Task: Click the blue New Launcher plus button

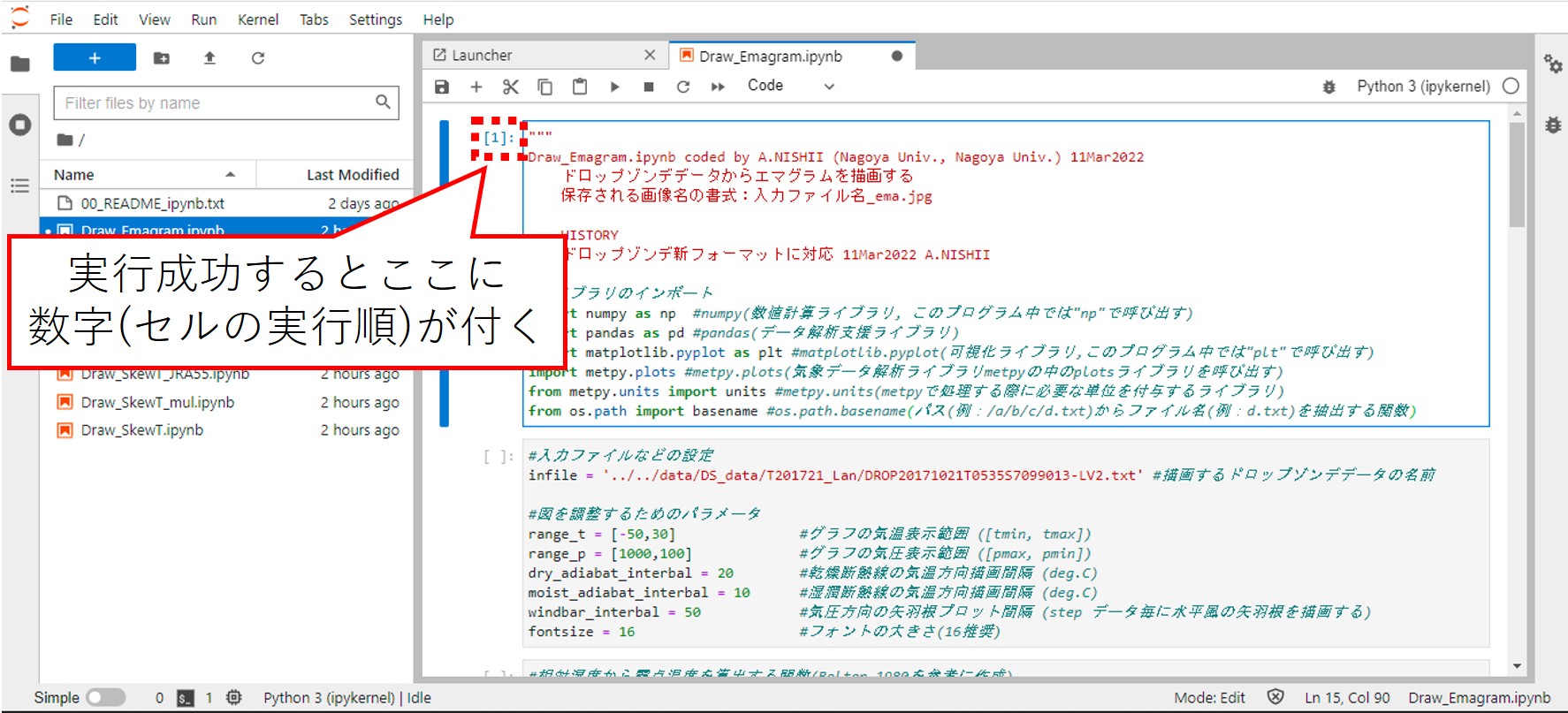Action: click(95, 57)
